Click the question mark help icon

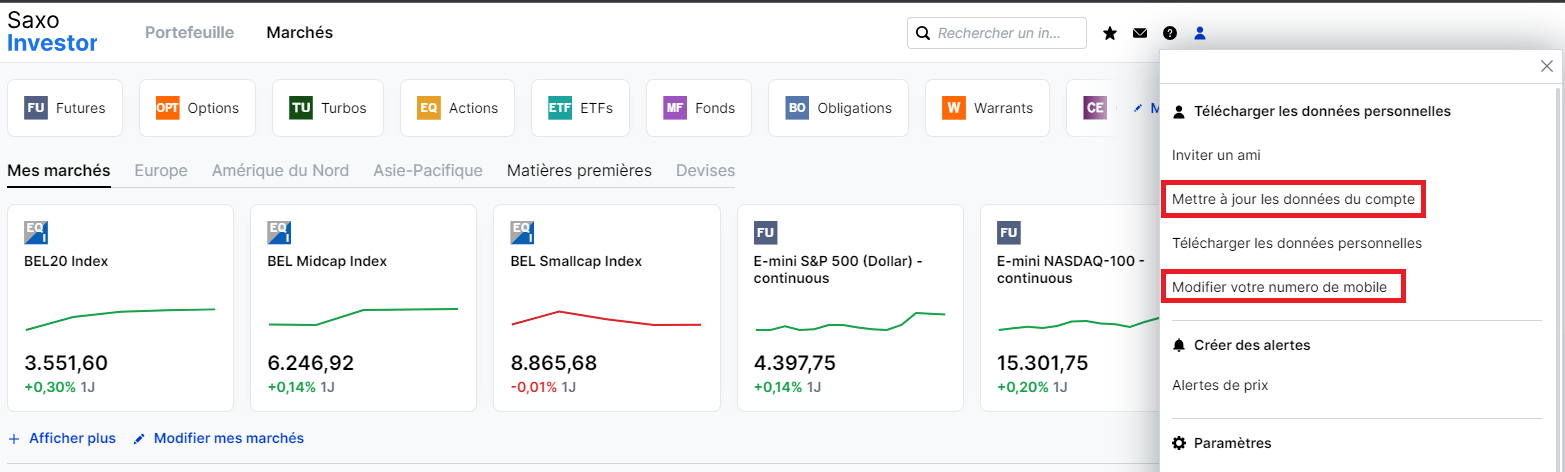tap(1170, 33)
